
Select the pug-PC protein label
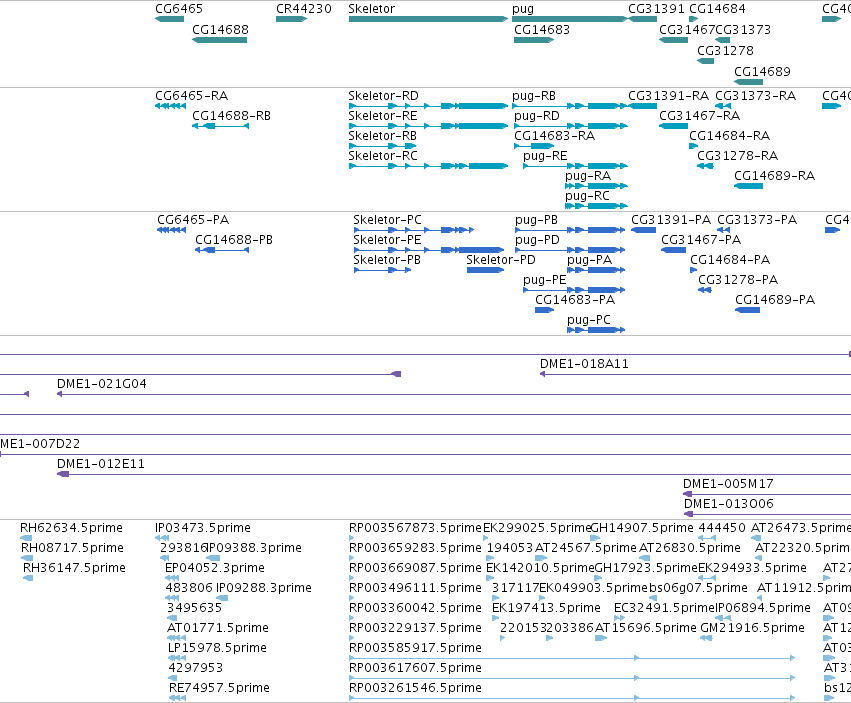(589, 320)
